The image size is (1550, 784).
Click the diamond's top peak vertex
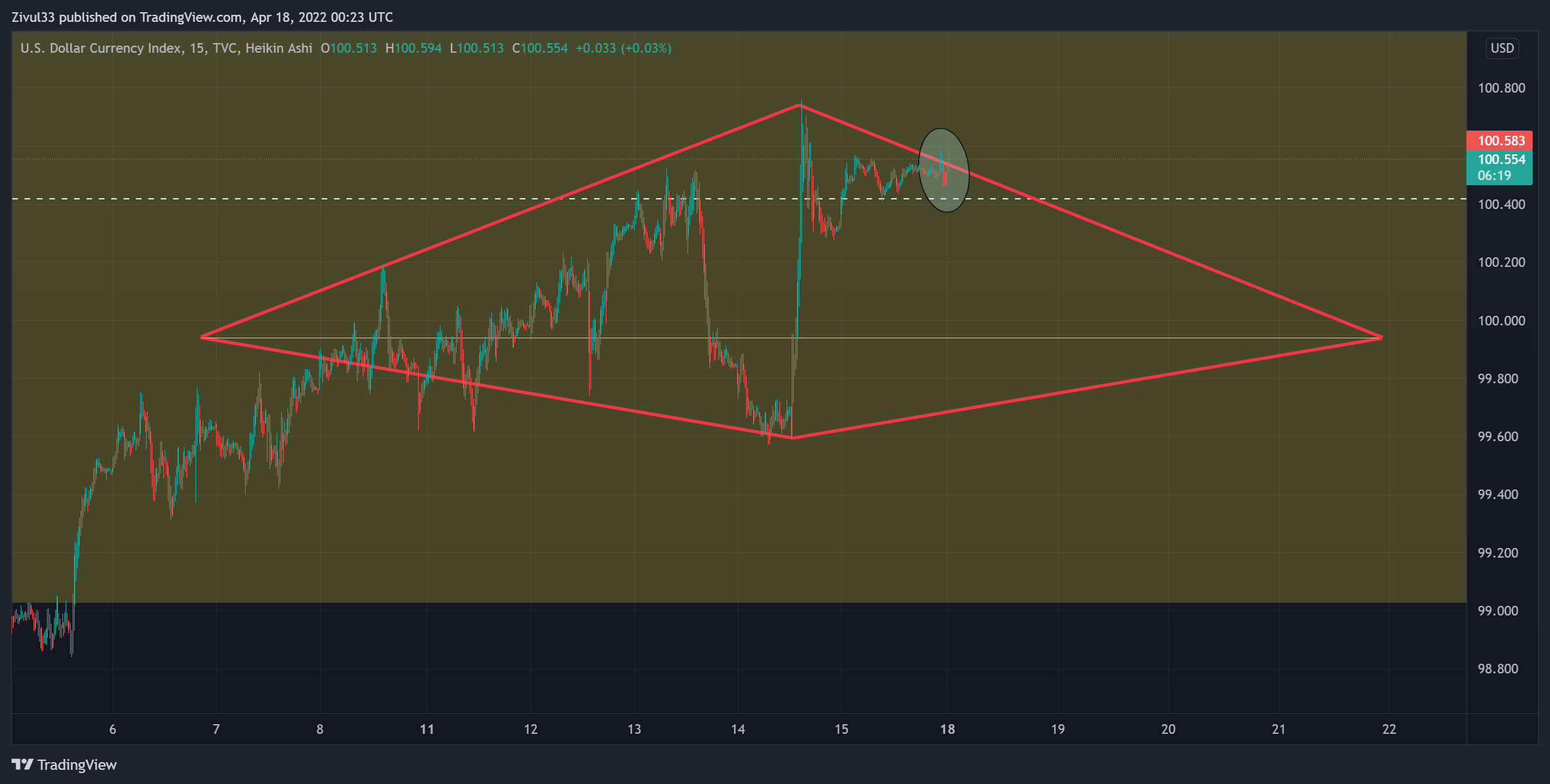[x=800, y=104]
